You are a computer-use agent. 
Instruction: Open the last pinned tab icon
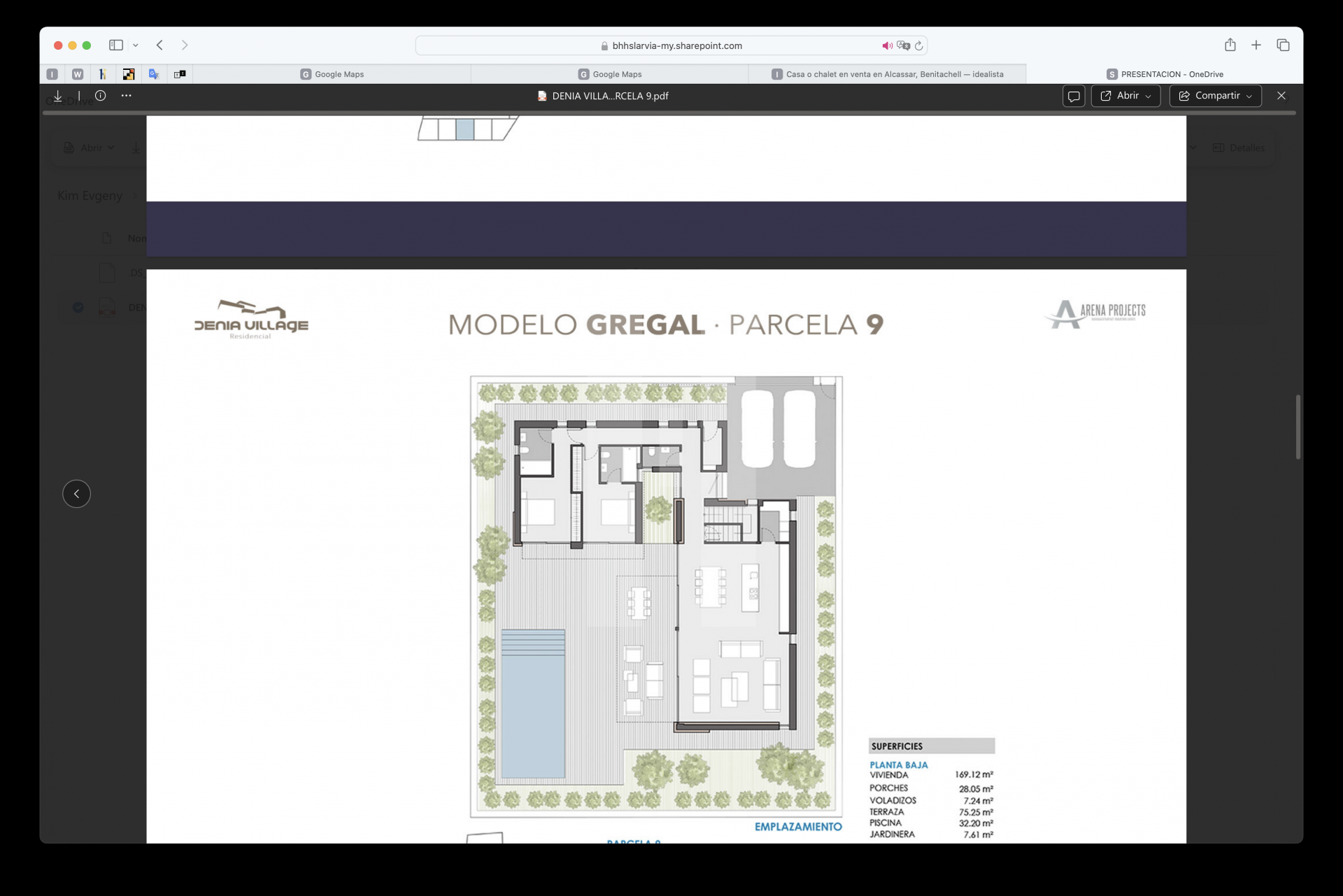(x=180, y=74)
